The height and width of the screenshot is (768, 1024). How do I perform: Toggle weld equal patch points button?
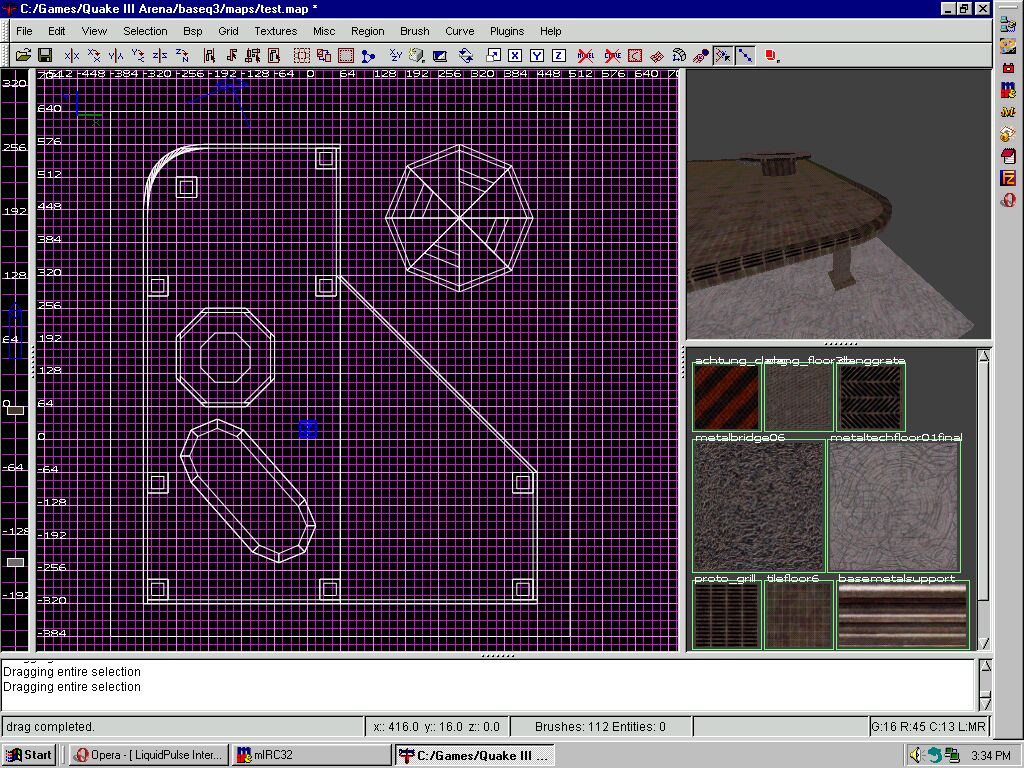coord(723,56)
